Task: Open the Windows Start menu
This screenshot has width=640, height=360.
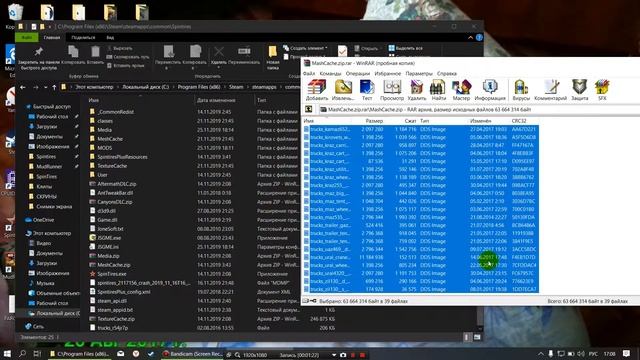Action: 7,354
